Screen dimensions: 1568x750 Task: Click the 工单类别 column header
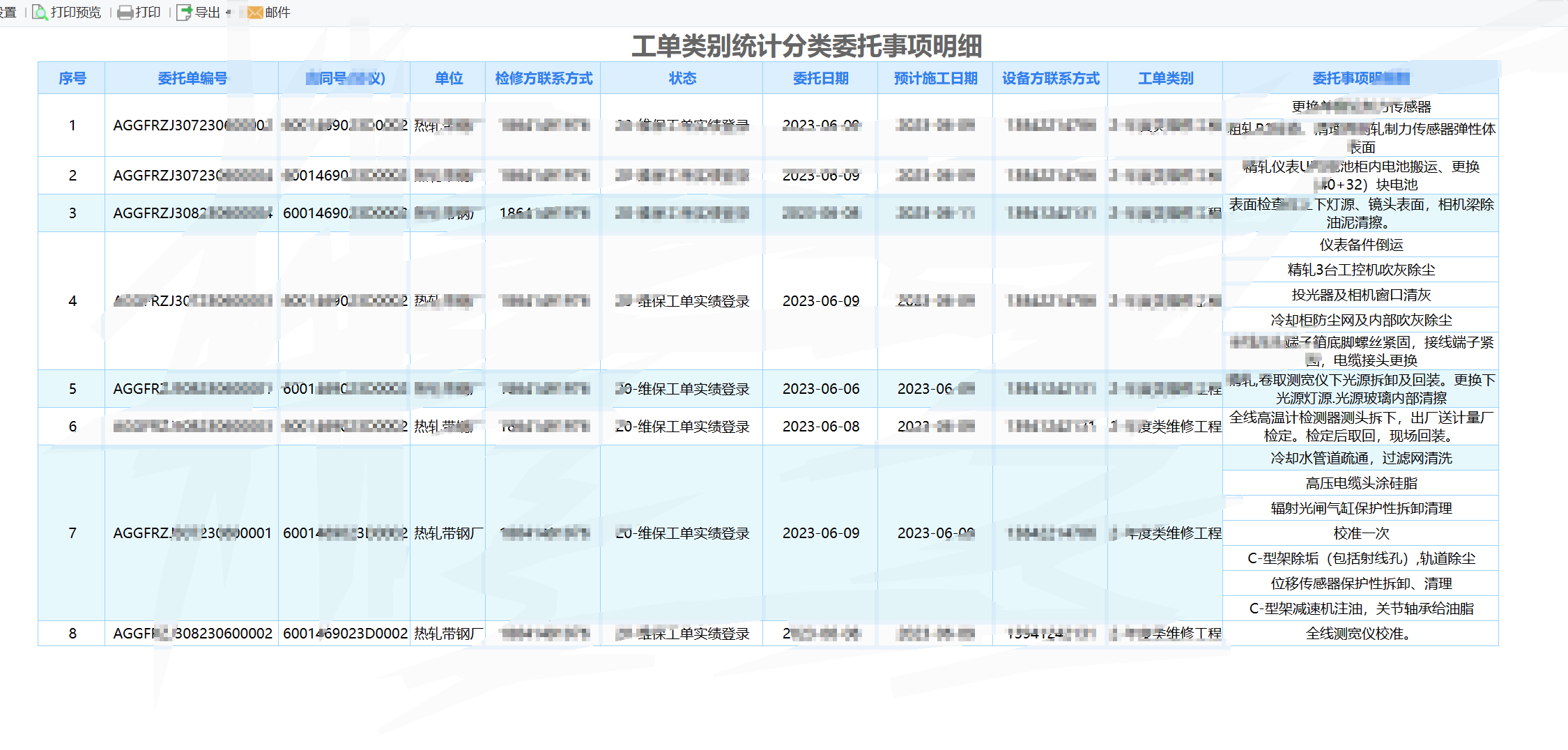(x=1166, y=78)
